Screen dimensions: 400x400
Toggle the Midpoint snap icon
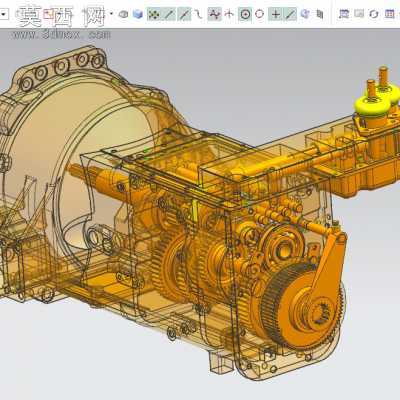pyautogui.click(x=184, y=14)
